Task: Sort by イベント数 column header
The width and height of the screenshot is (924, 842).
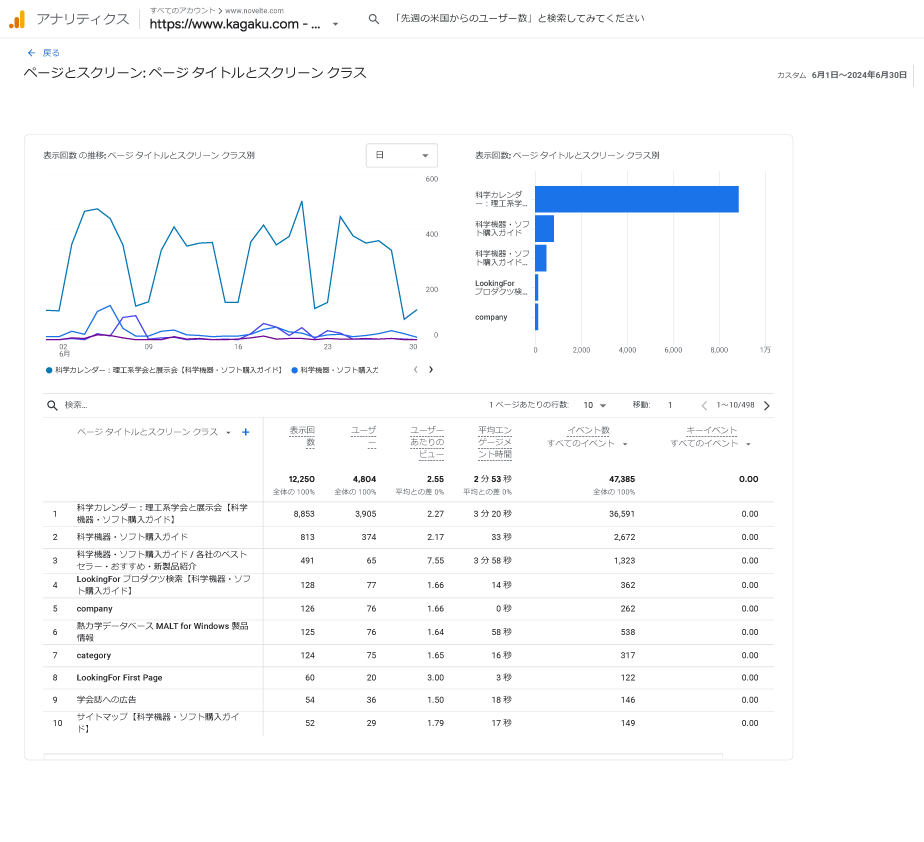Action: click(x=589, y=431)
